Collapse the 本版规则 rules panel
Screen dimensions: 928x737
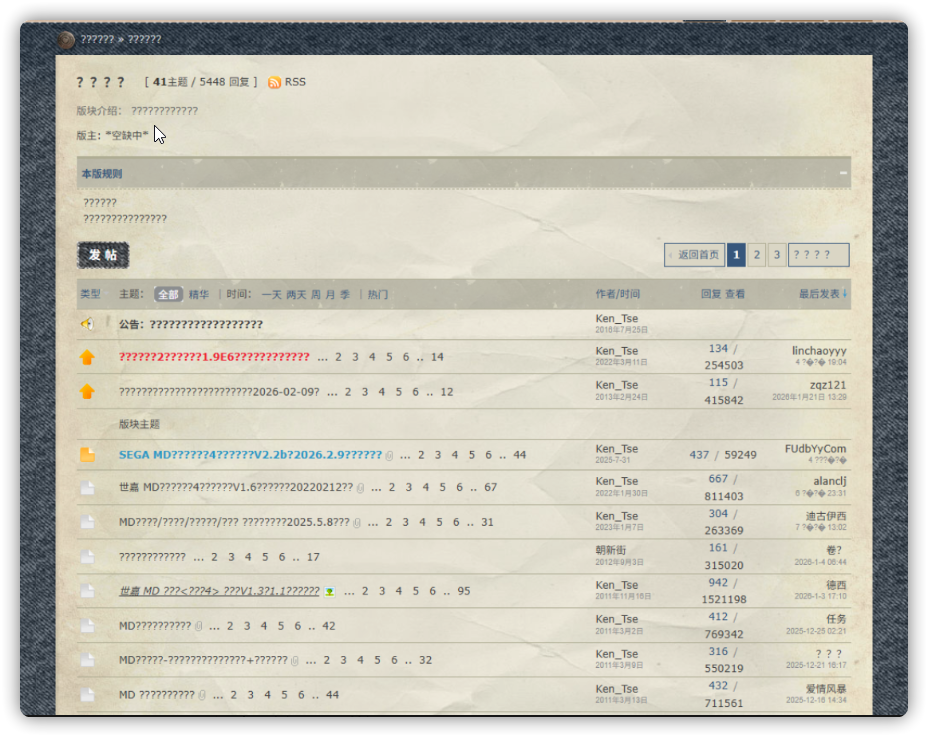843,173
